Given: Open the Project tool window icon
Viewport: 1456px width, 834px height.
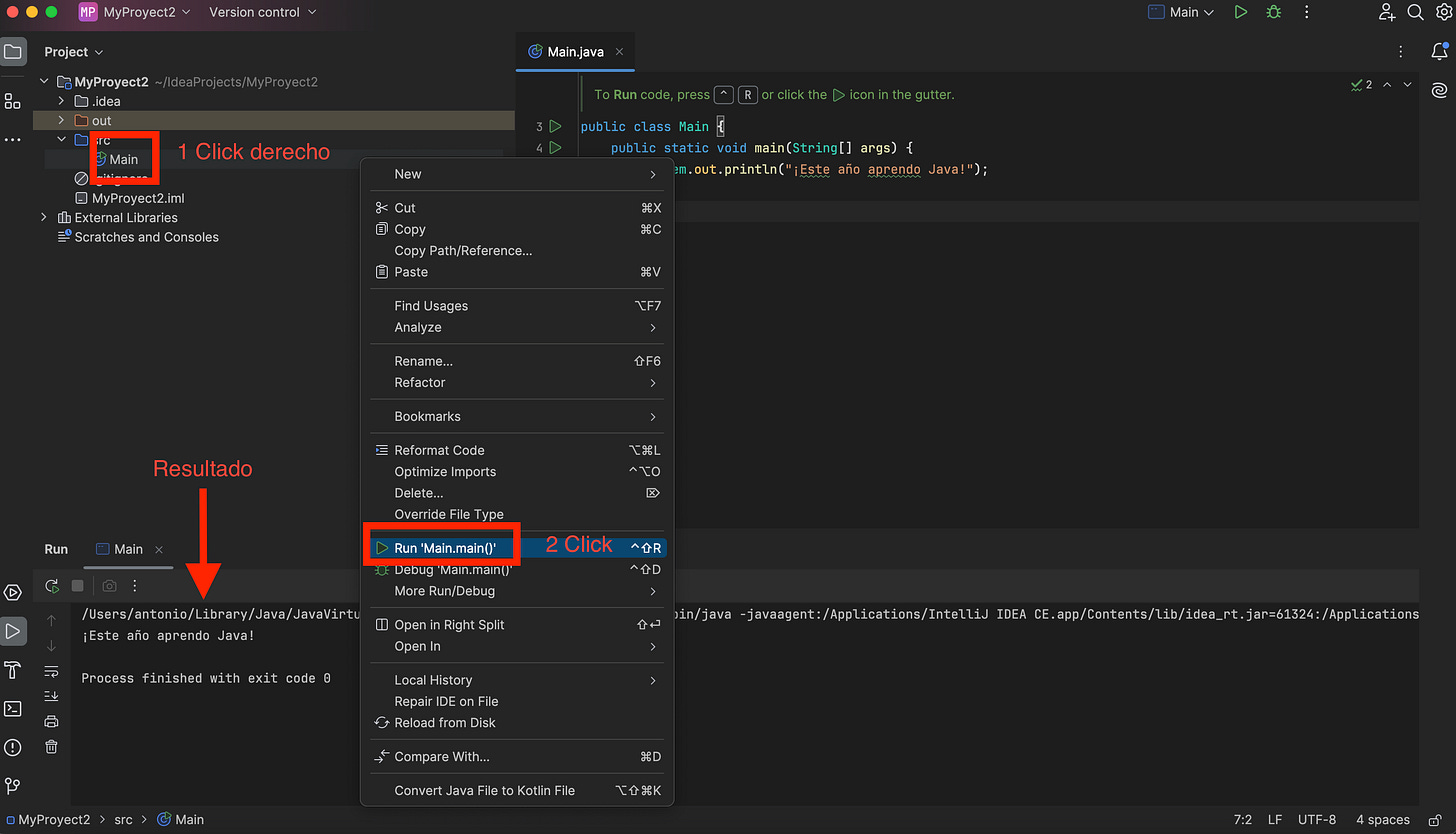Looking at the screenshot, I should (x=13, y=51).
